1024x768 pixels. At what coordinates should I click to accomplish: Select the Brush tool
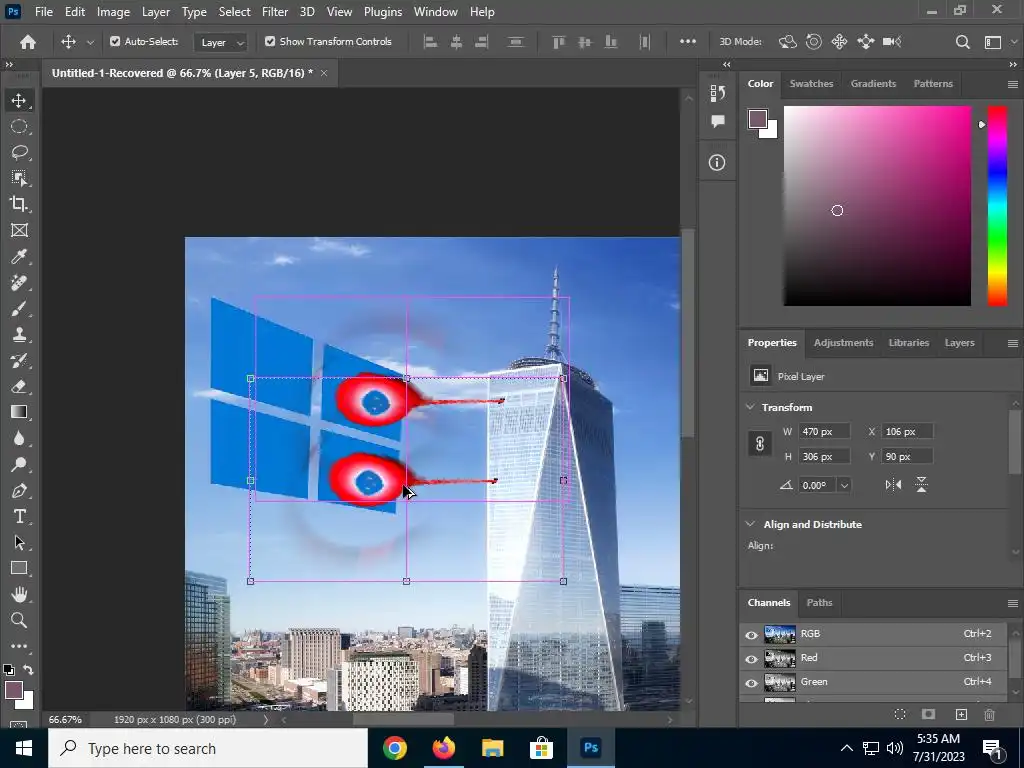click(x=19, y=308)
